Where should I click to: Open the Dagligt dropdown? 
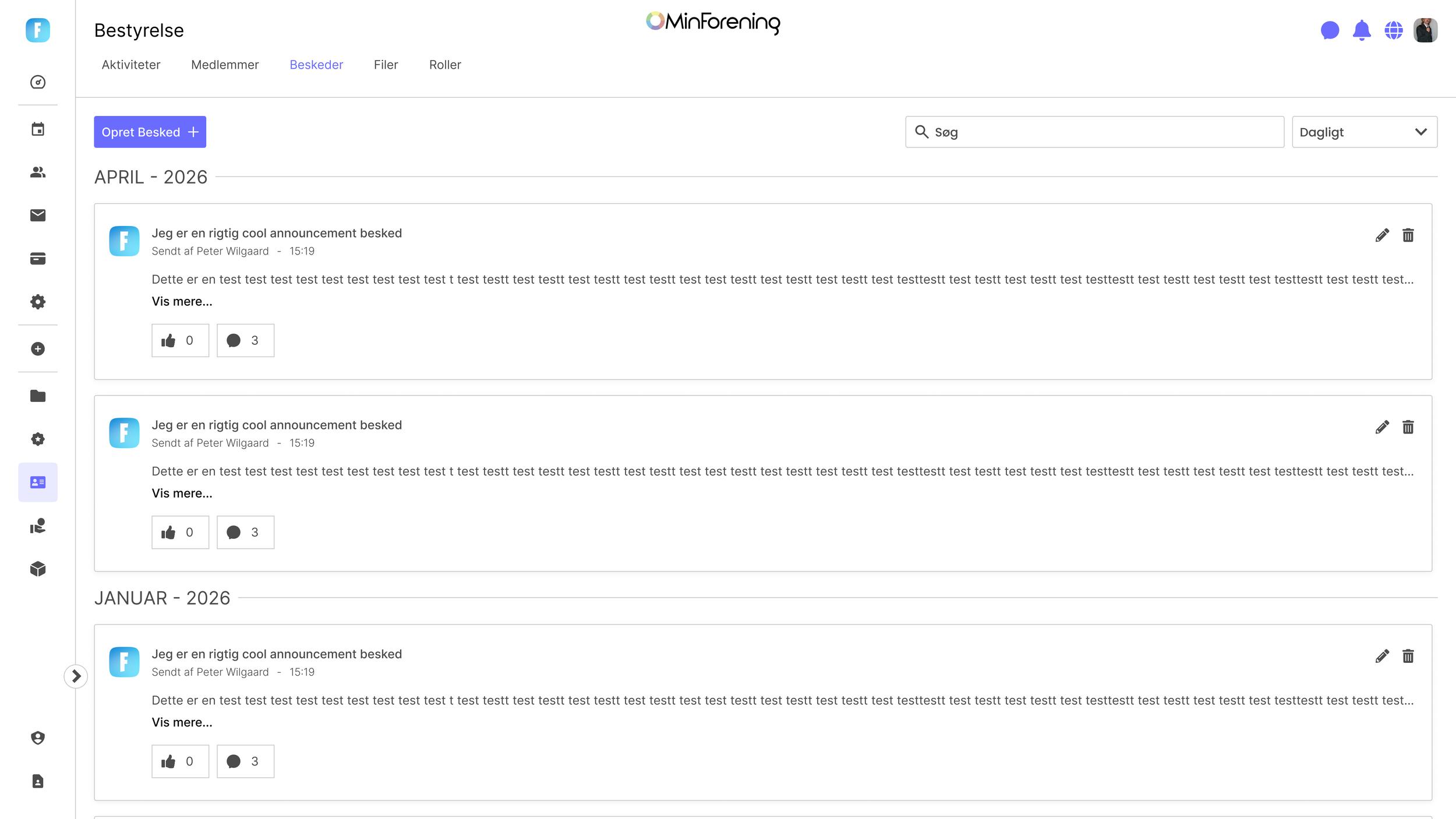pyautogui.click(x=1365, y=132)
